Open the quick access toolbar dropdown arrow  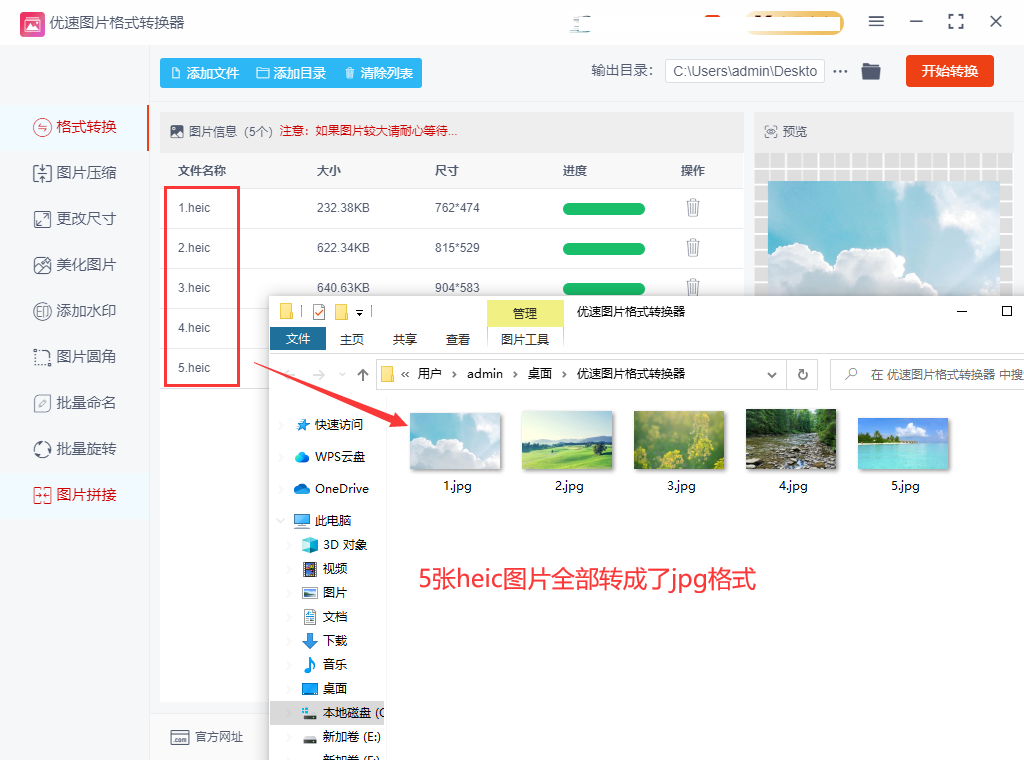(359, 313)
